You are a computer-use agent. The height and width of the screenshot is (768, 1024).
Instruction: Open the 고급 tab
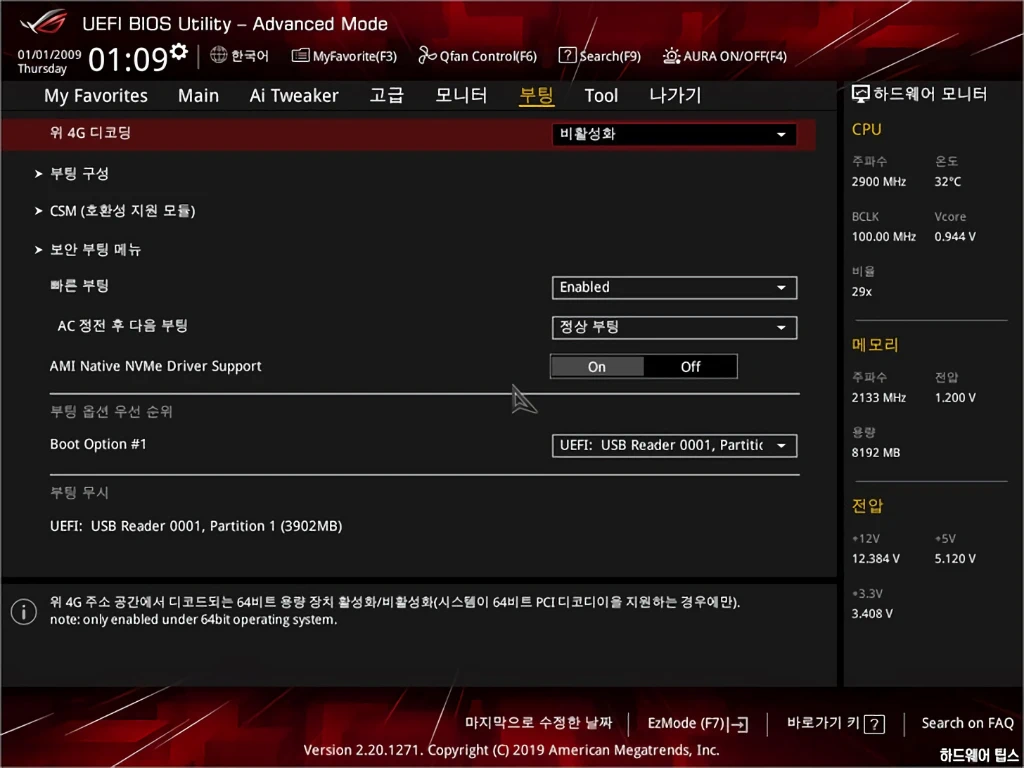tap(387, 95)
